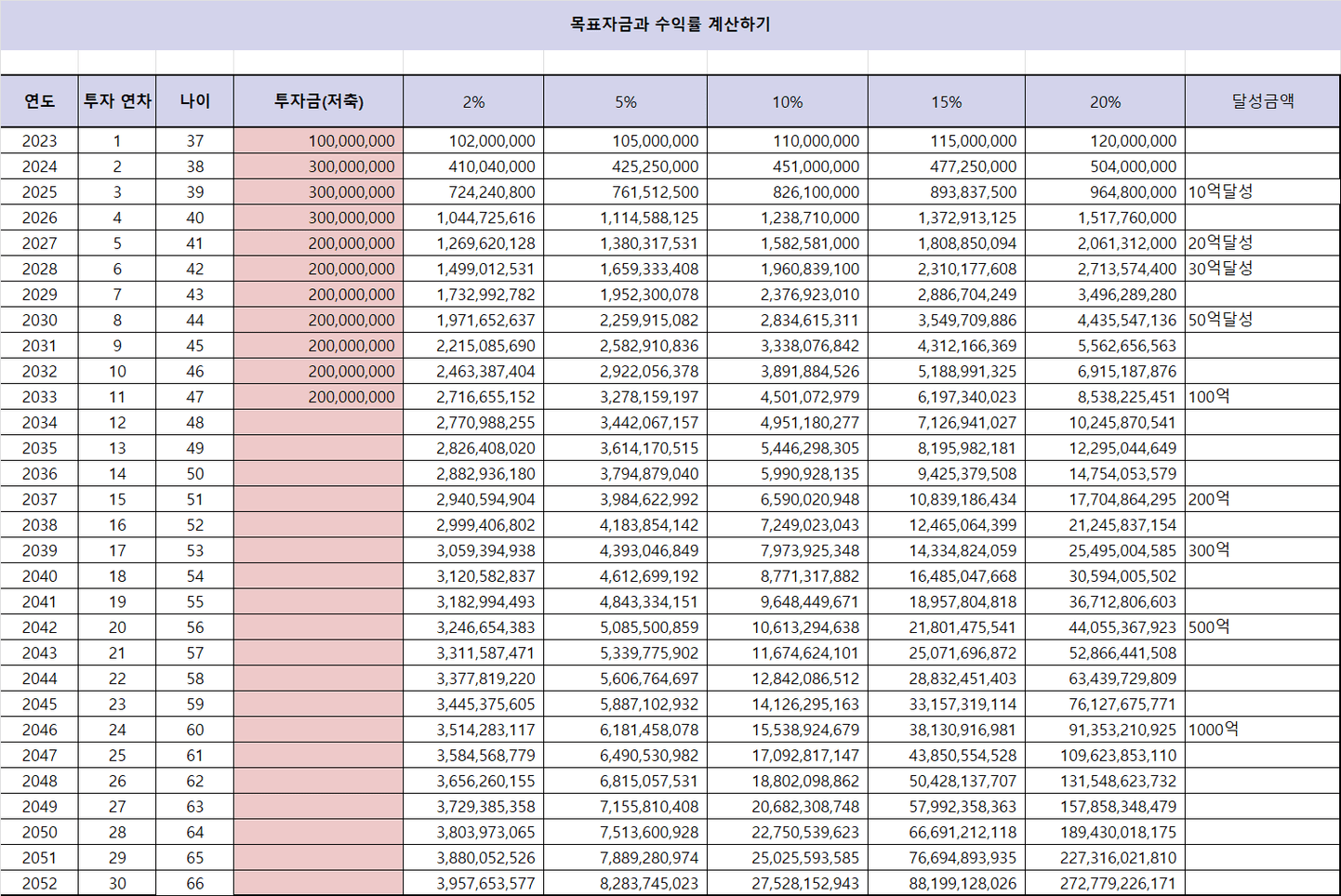Select the 10% header cell
Image resolution: width=1341 pixels, height=896 pixels.
(x=787, y=101)
